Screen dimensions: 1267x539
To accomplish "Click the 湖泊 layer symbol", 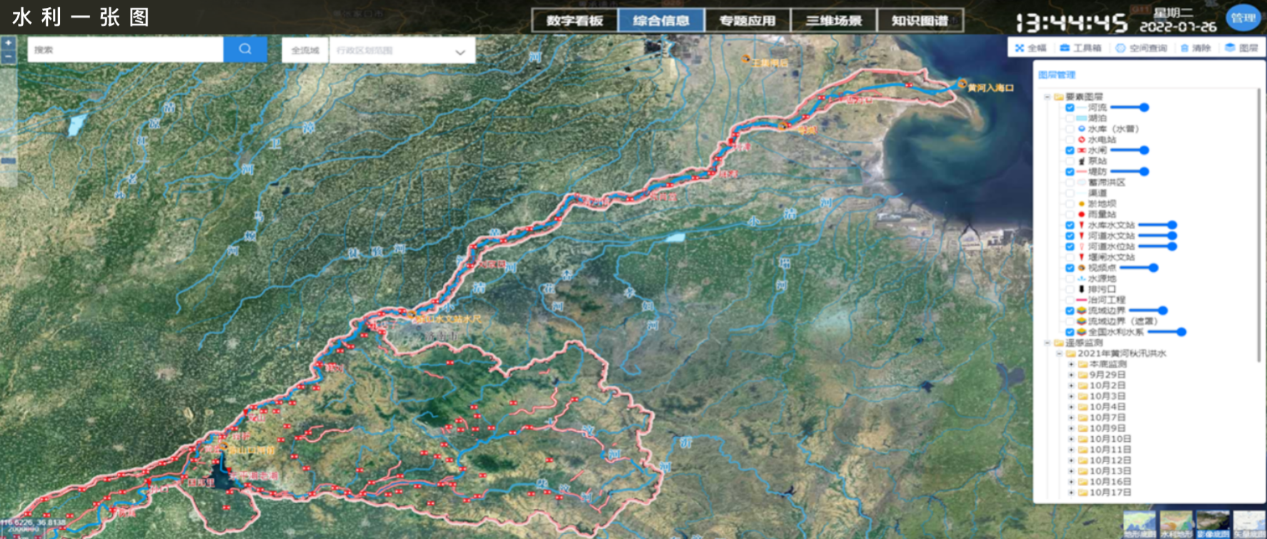I will pyautogui.click(x=1081, y=118).
